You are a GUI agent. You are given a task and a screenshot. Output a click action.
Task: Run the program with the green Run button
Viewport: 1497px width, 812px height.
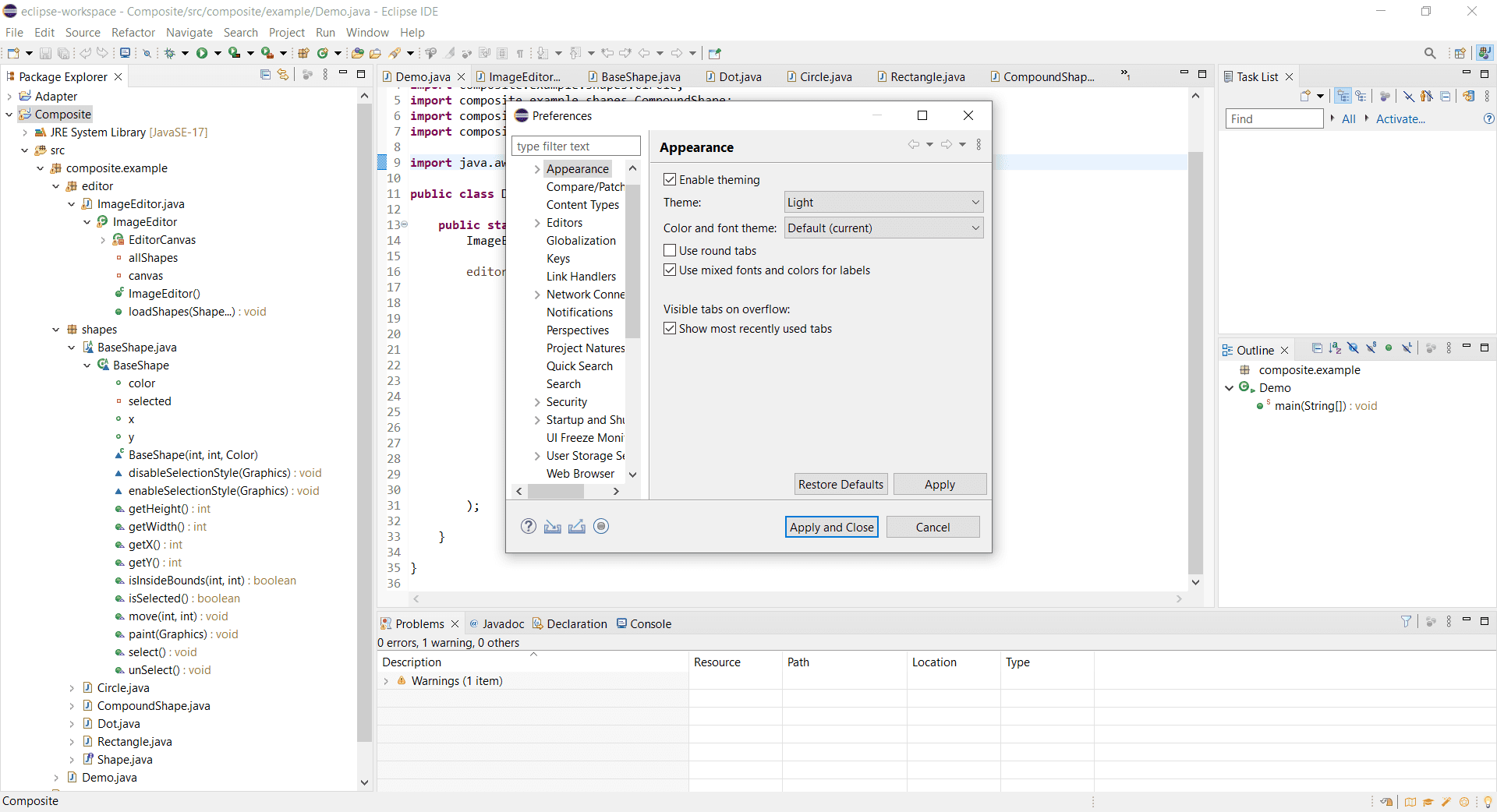tap(202, 53)
